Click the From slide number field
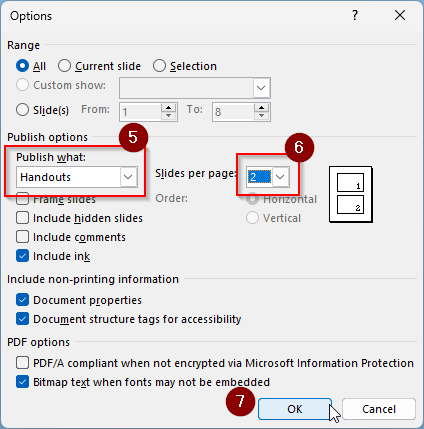 pos(140,112)
